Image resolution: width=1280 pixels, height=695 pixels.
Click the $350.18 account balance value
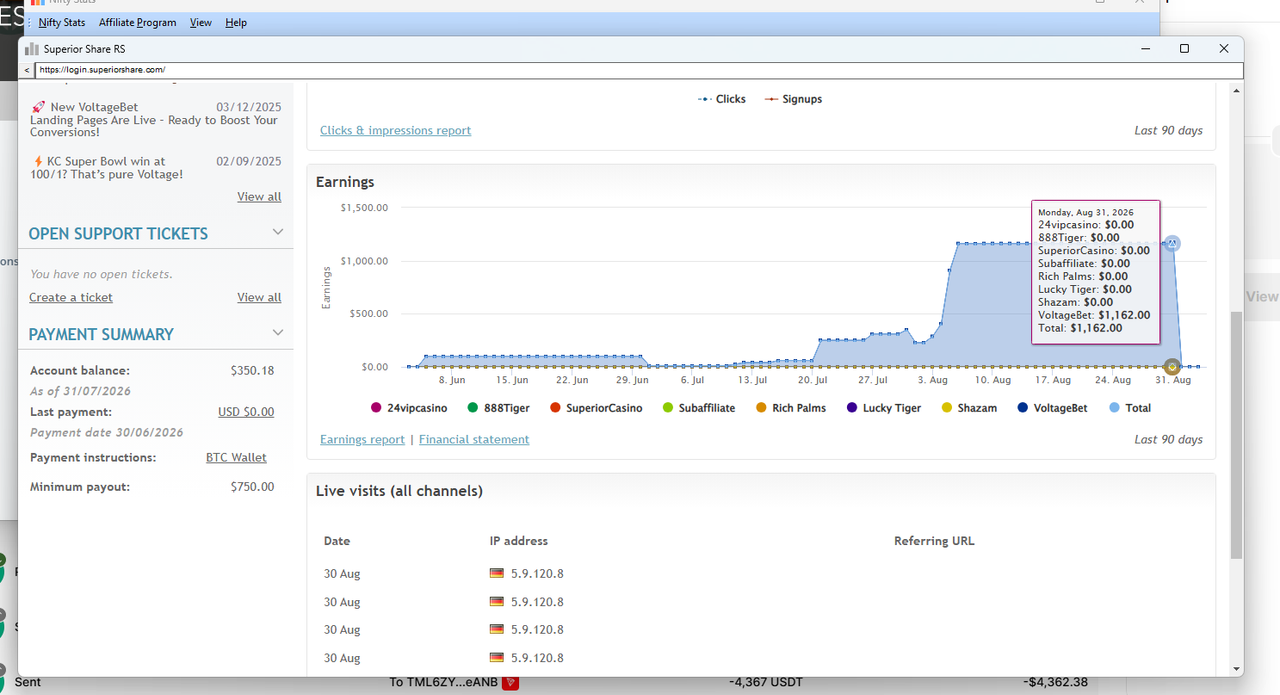point(252,370)
